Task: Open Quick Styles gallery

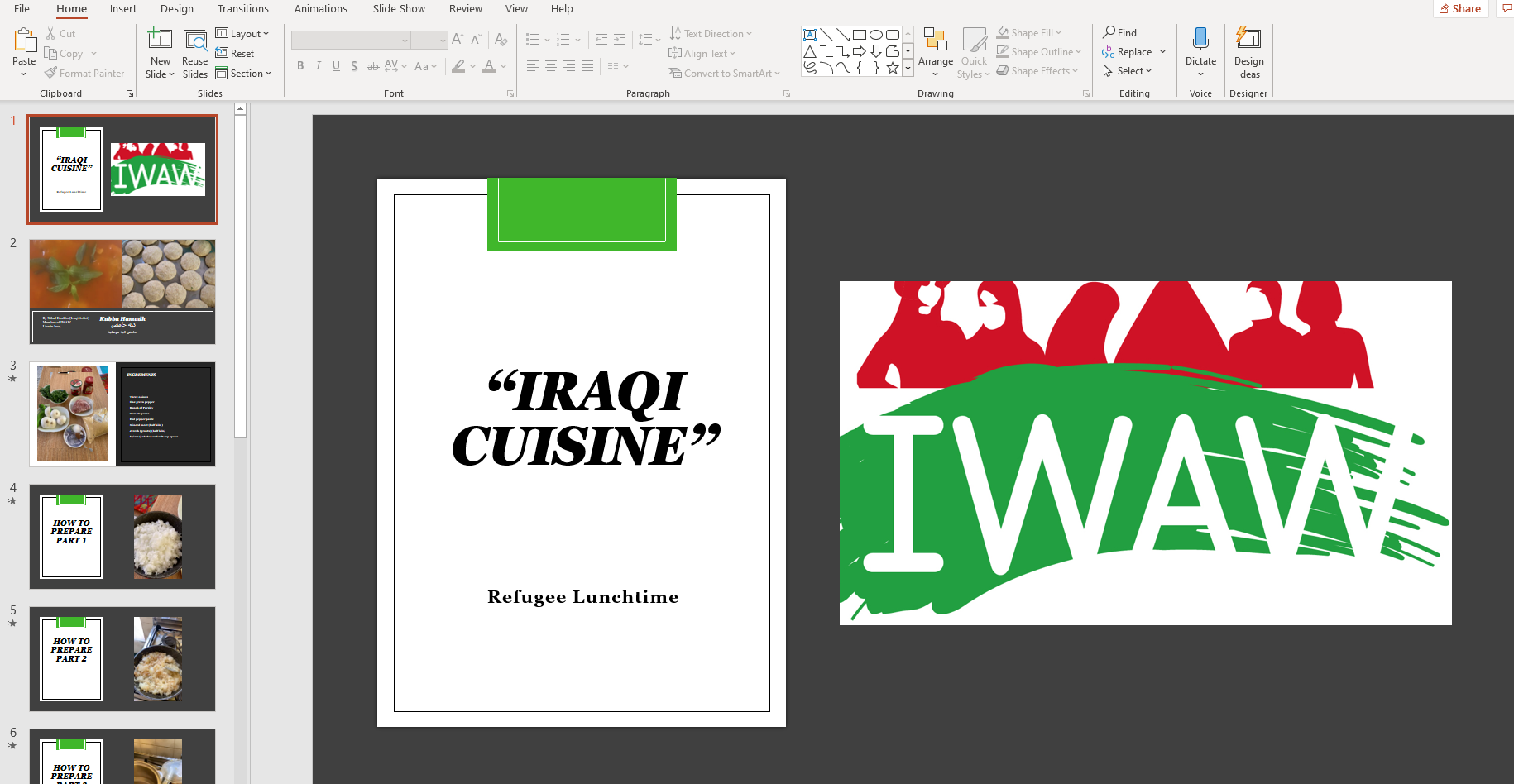Action: click(974, 52)
